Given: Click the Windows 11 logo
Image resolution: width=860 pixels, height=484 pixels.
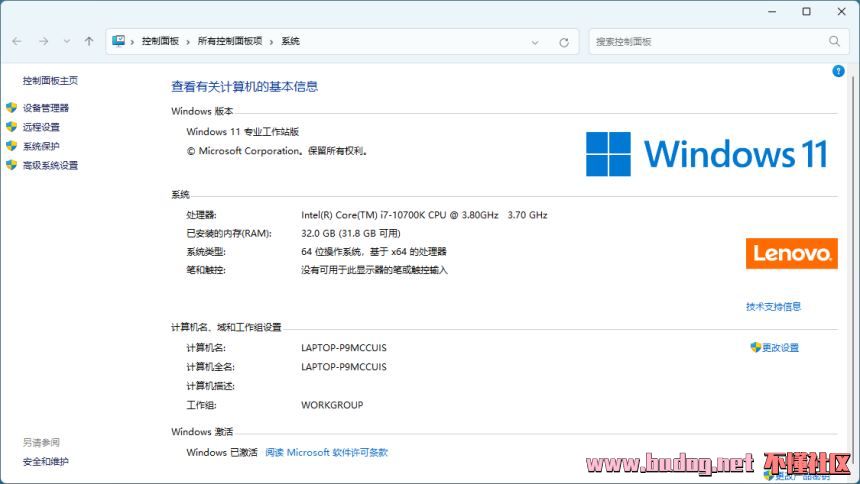Looking at the screenshot, I should pos(706,154).
